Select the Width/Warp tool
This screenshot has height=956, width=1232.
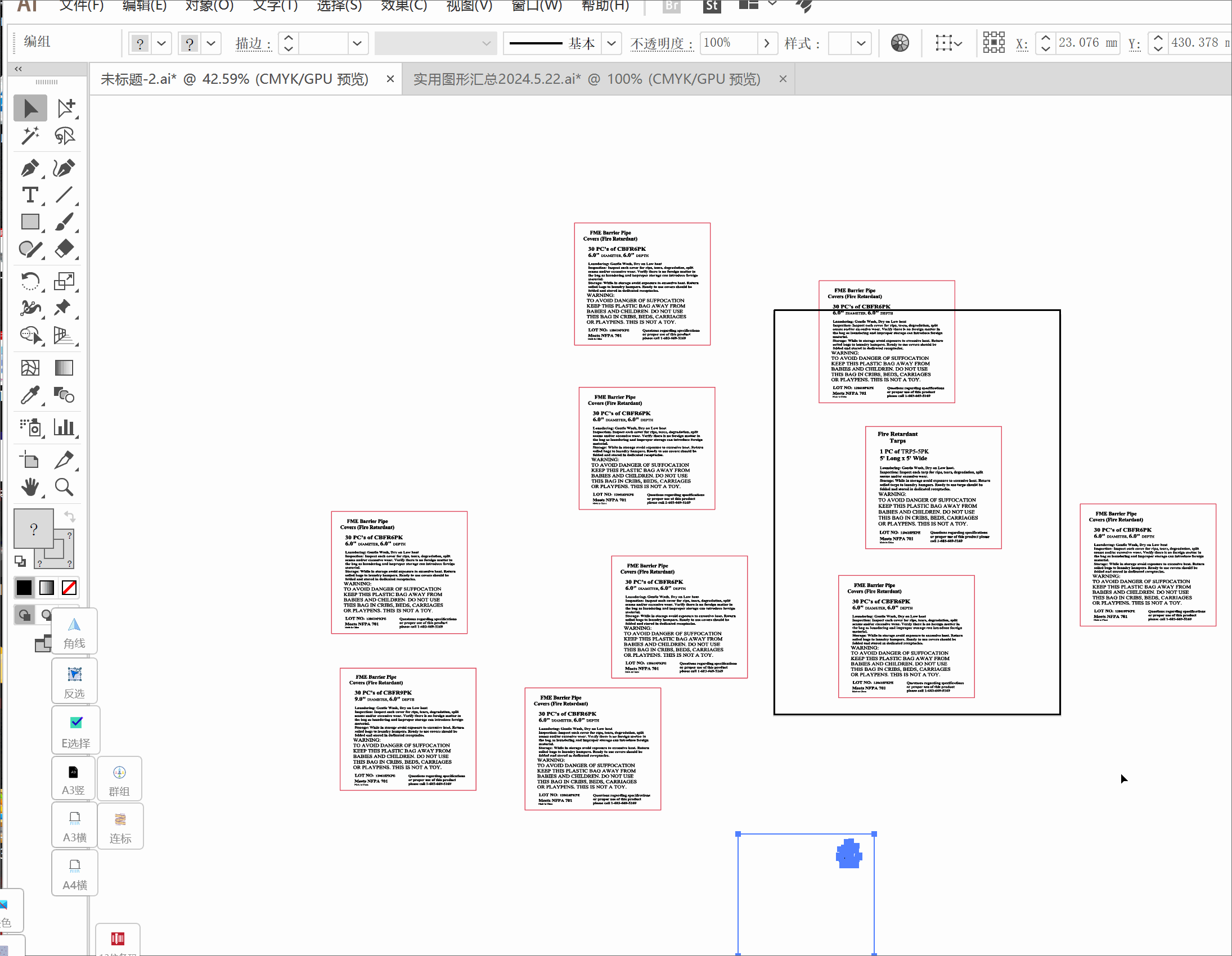[30, 308]
